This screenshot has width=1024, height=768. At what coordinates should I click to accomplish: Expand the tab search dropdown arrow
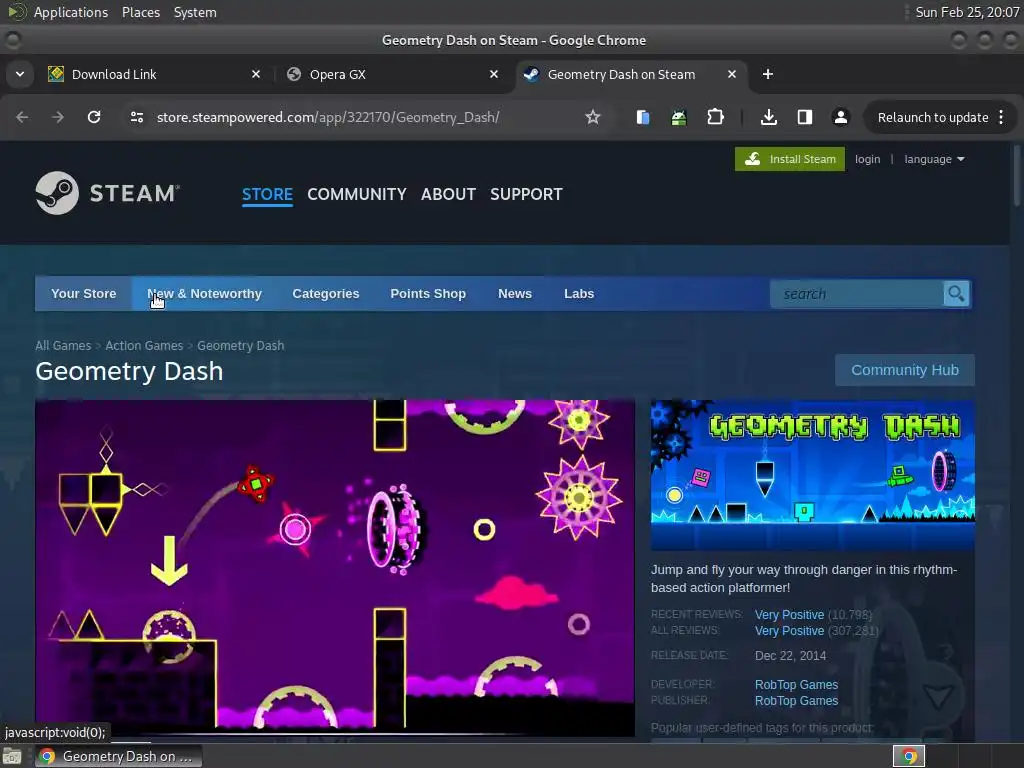tap(20, 74)
